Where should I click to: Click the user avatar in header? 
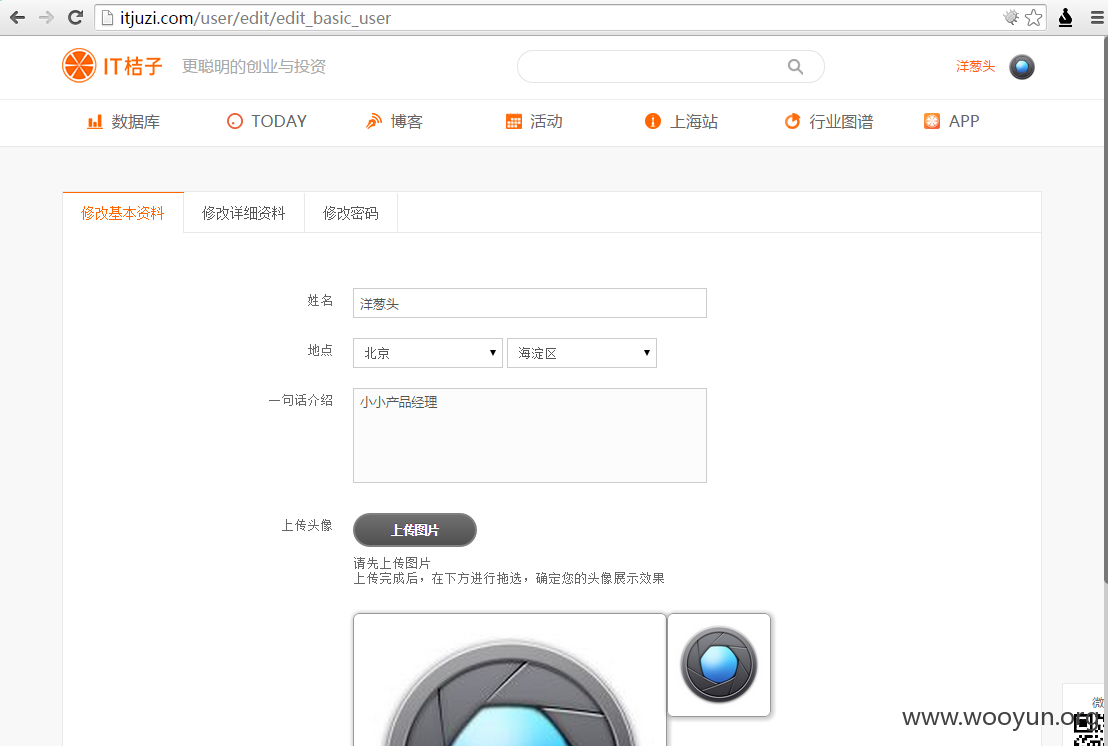click(x=1022, y=67)
